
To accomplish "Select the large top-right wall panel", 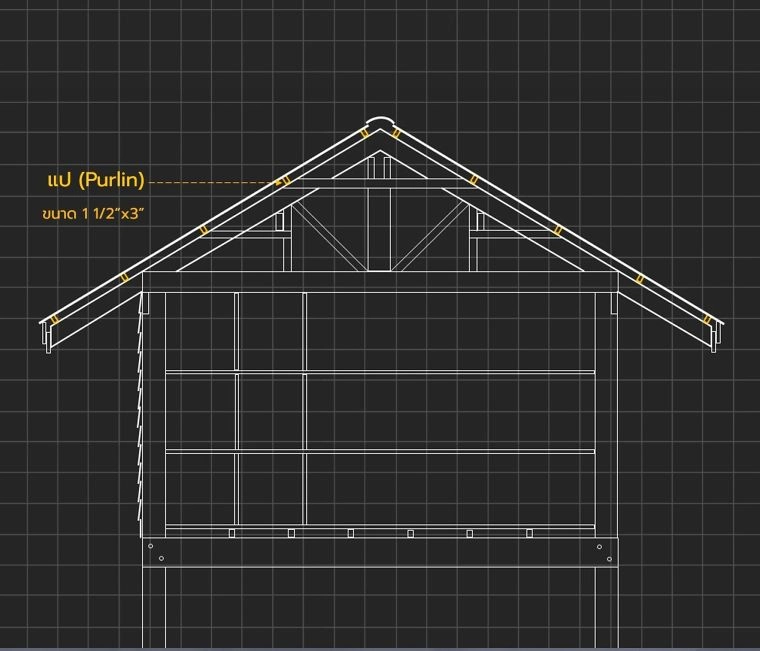I will [450, 332].
